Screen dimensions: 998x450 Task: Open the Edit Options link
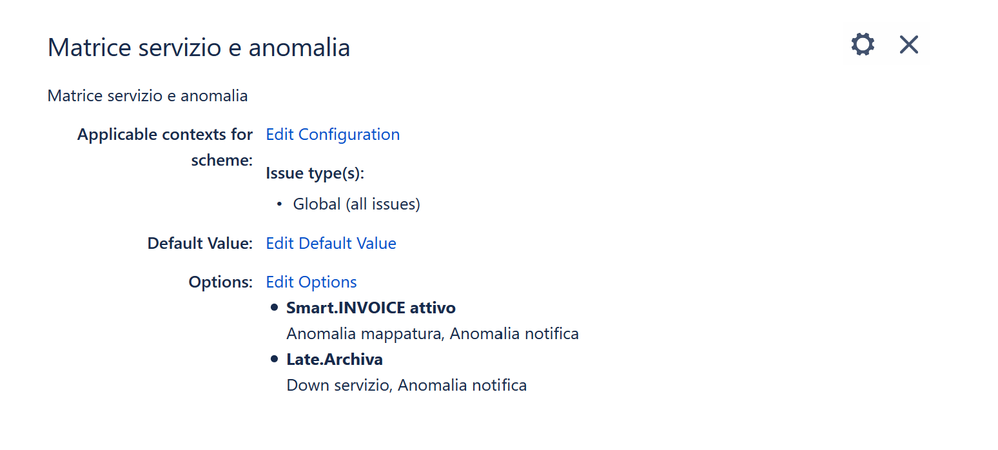(x=311, y=282)
